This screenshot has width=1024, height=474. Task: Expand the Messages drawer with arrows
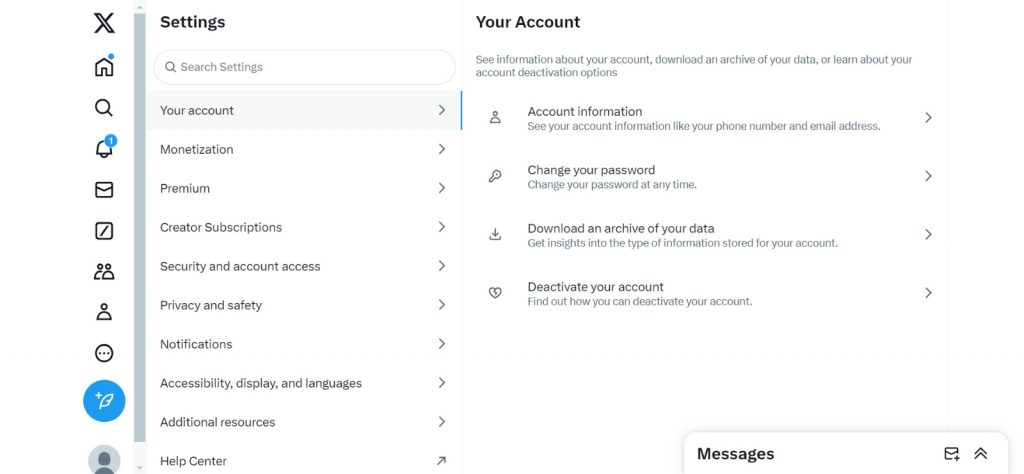coord(981,454)
